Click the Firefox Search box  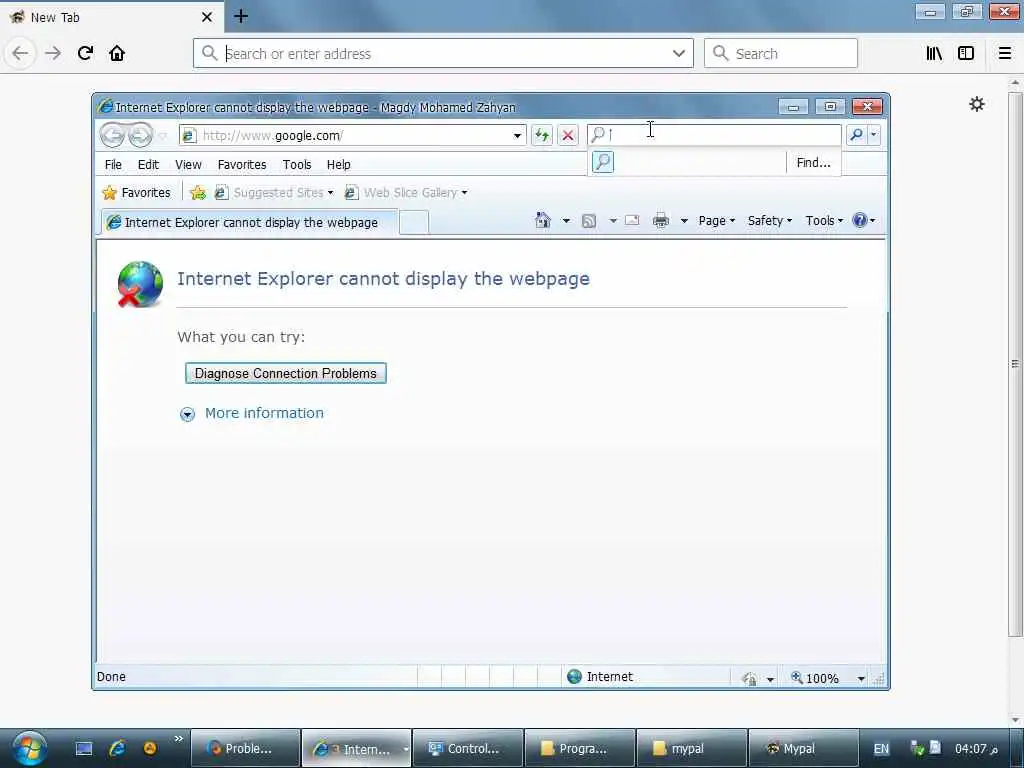click(780, 54)
